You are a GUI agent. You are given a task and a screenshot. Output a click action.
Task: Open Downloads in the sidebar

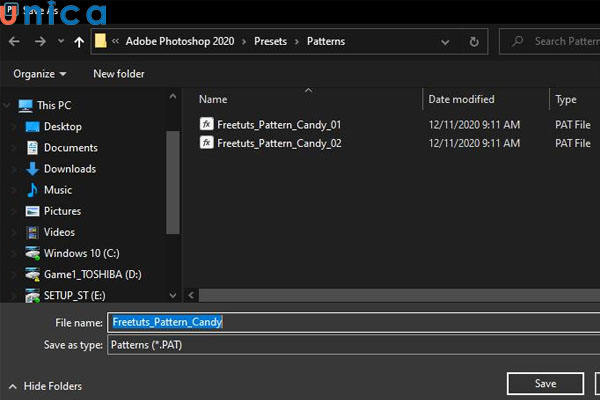pos(70,169)
